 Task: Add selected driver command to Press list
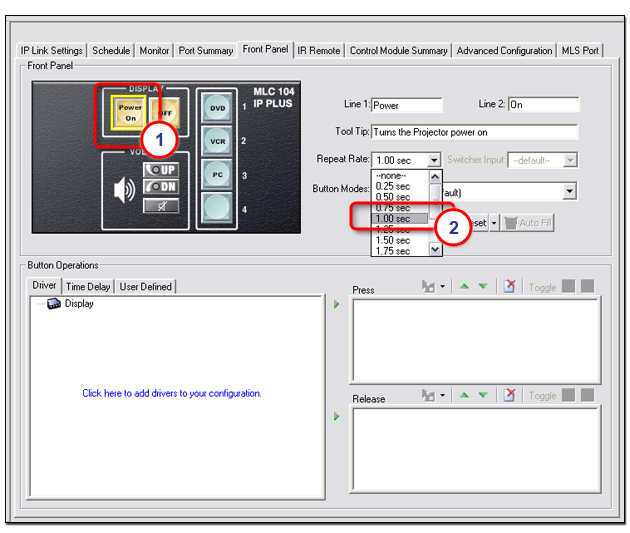pyautogui.click(x=337, y=304)
